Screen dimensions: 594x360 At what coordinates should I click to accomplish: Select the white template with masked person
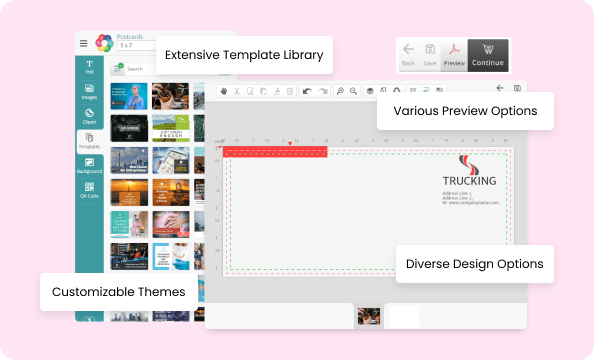coord(170,257)
